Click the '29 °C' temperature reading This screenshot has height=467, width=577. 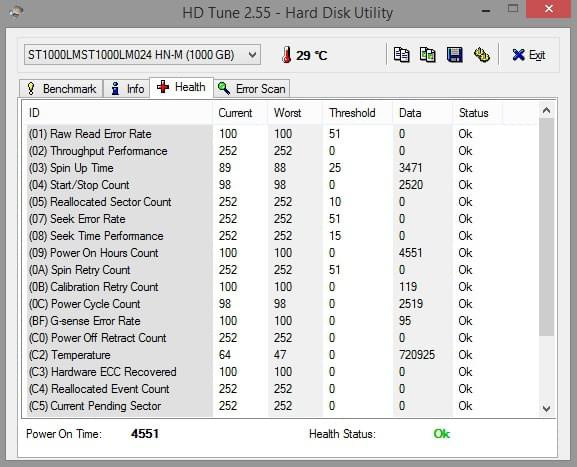[x=312, y=56]
